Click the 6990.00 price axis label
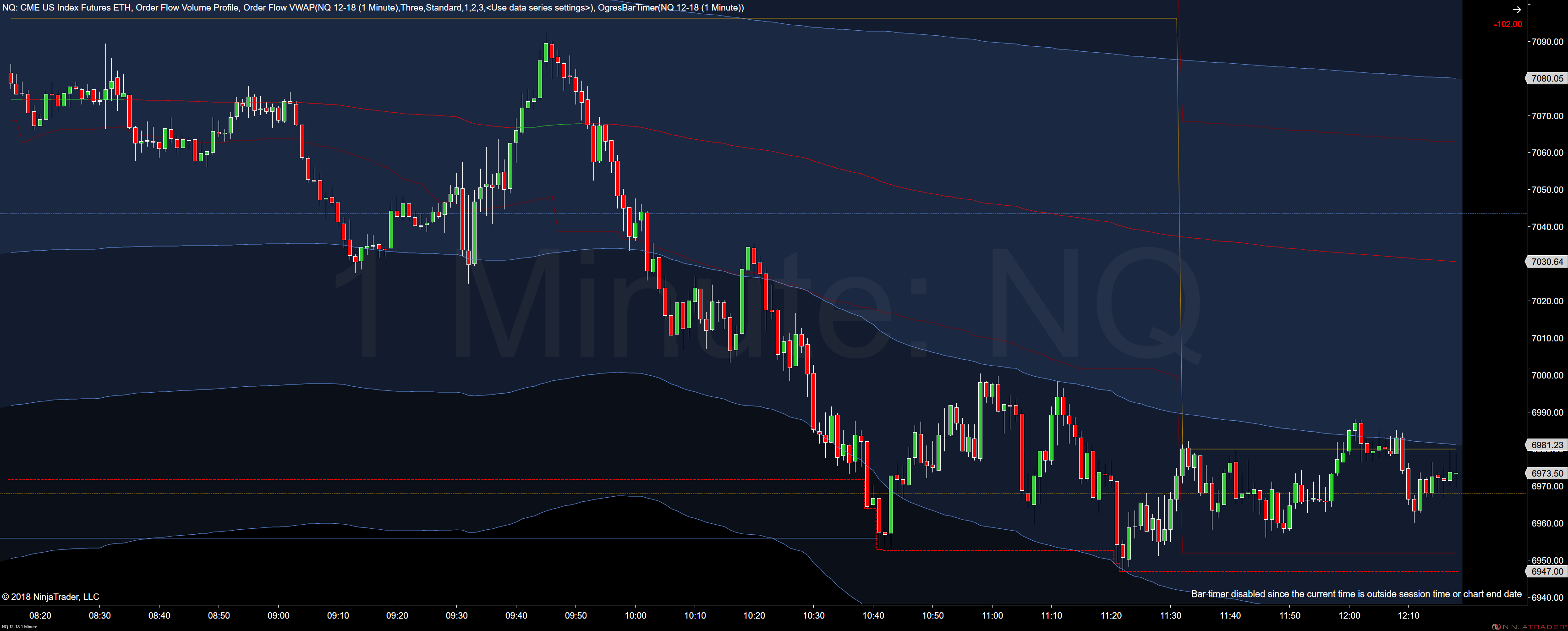Image resolution: width=1568 pixels, height=631 pixels. coord(1547,412)
